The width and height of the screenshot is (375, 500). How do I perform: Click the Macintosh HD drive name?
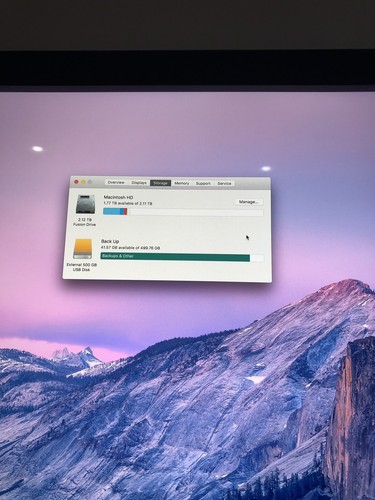(118, 197)
